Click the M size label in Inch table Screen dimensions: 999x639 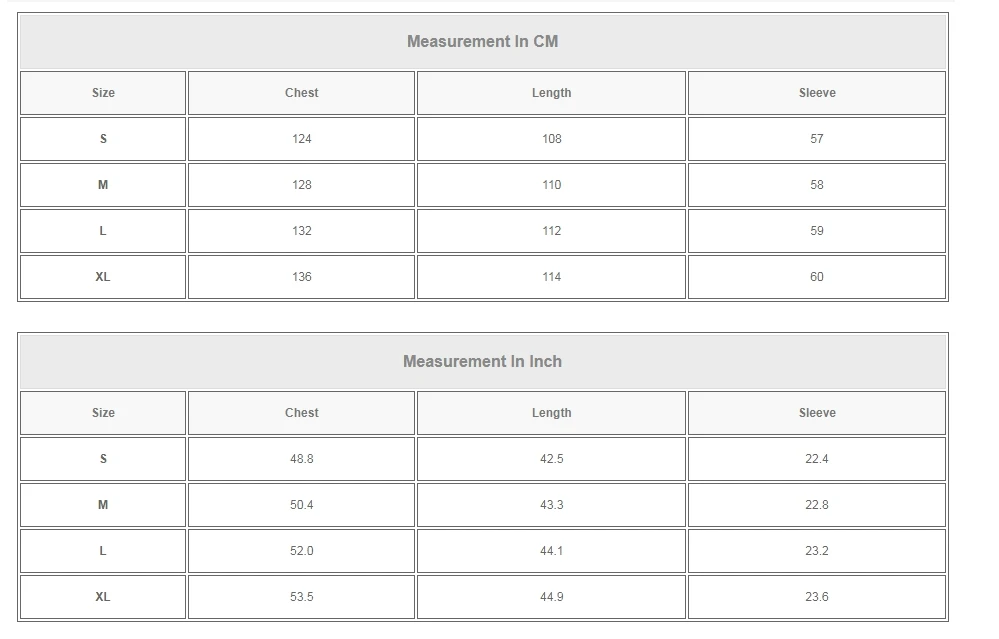coord(103,505)
